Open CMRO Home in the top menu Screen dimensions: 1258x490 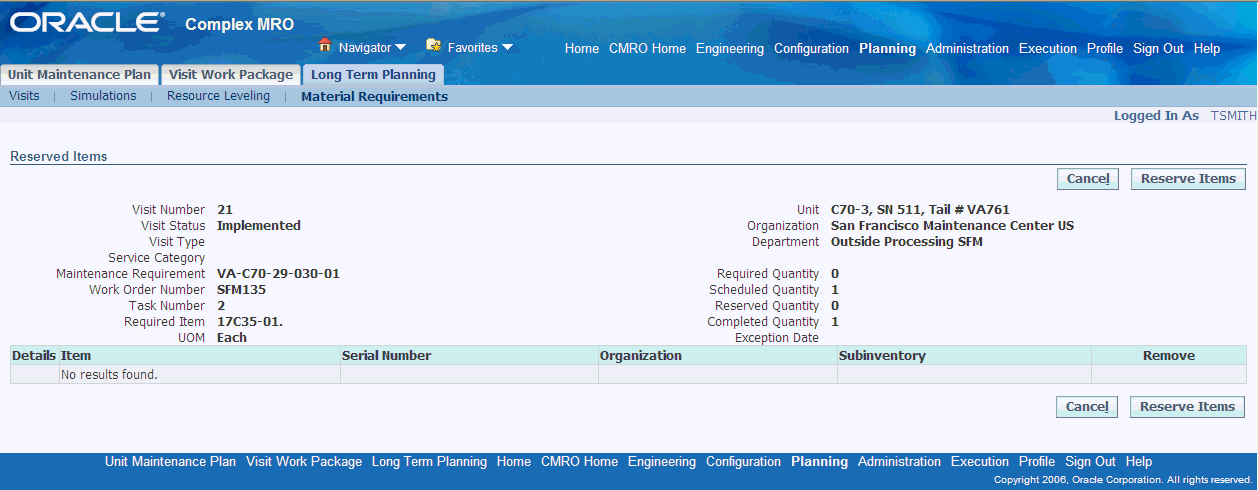[647, 48]
